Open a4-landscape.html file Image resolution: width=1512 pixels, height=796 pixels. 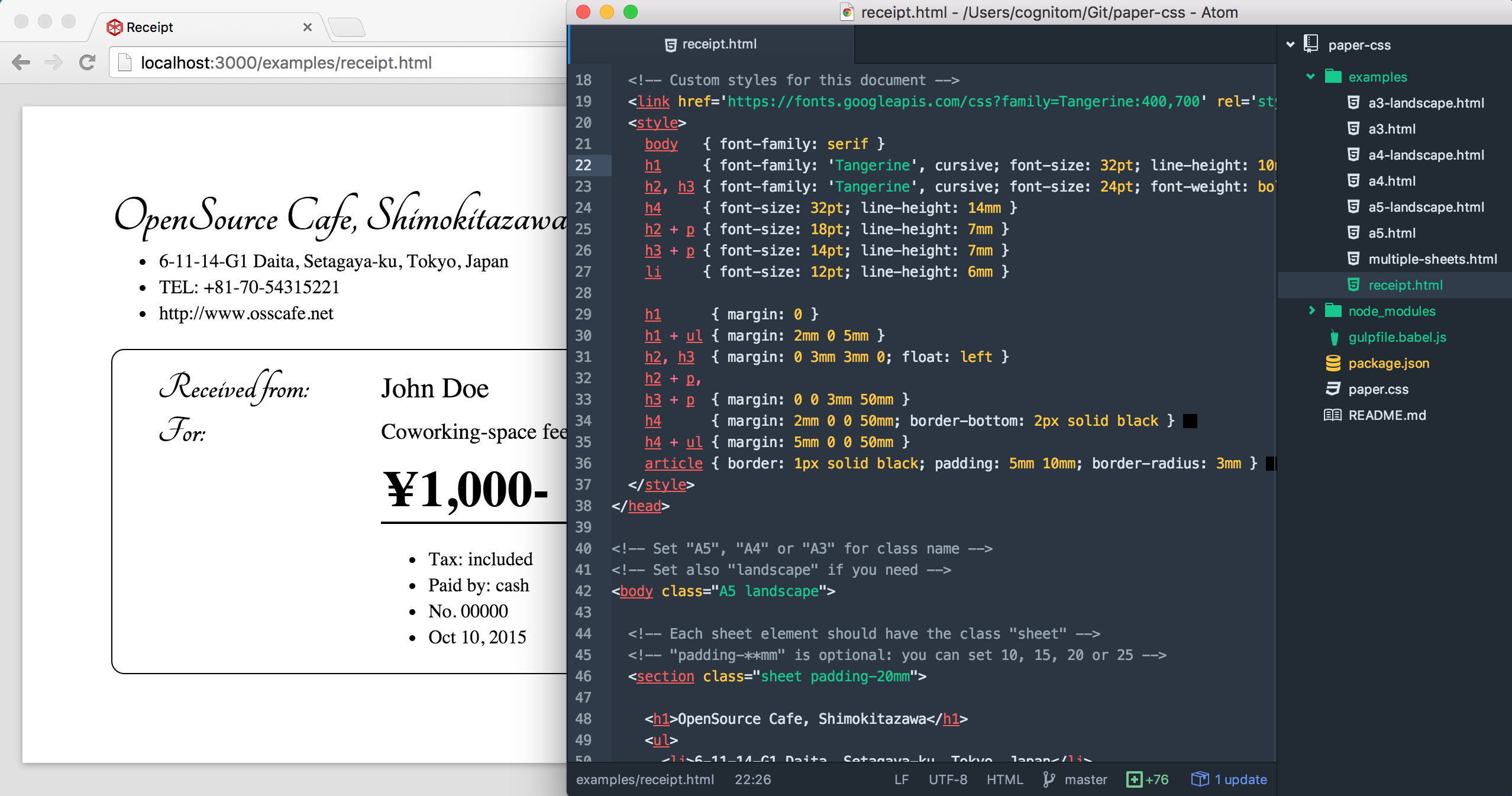tap(1426, 155)
